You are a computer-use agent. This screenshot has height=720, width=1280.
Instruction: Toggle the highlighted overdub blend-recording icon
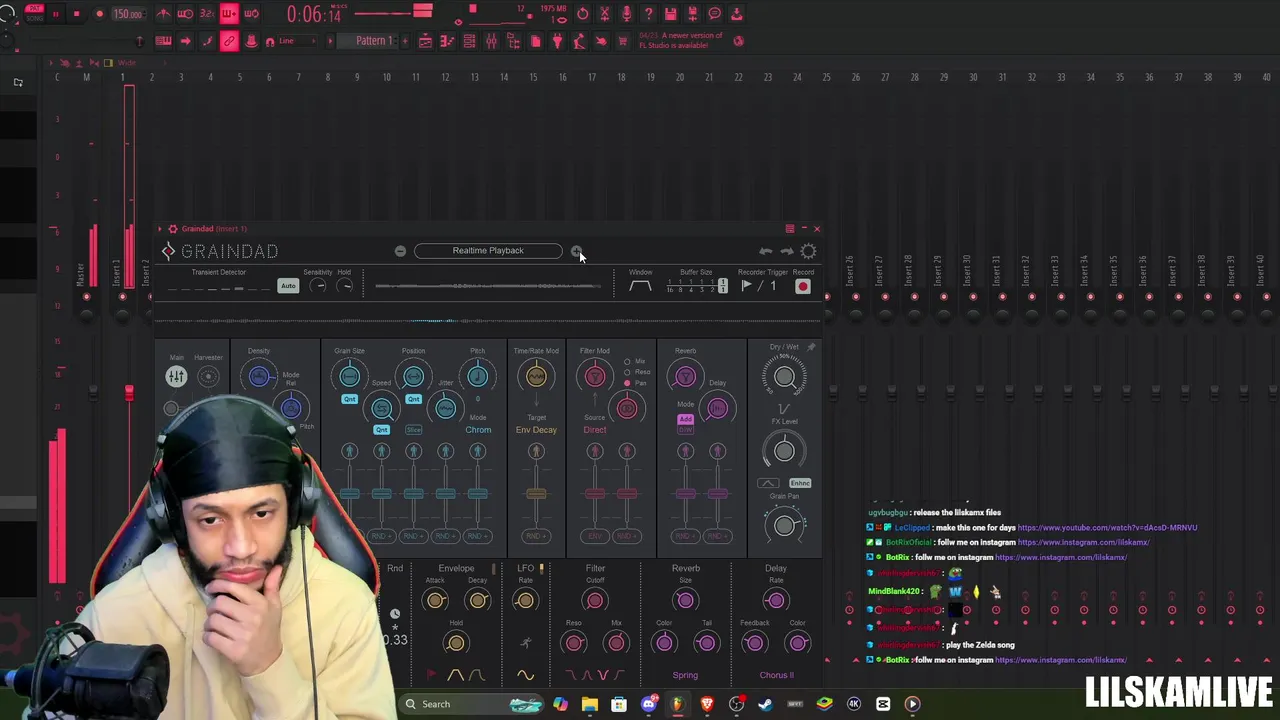pos(229,14)
